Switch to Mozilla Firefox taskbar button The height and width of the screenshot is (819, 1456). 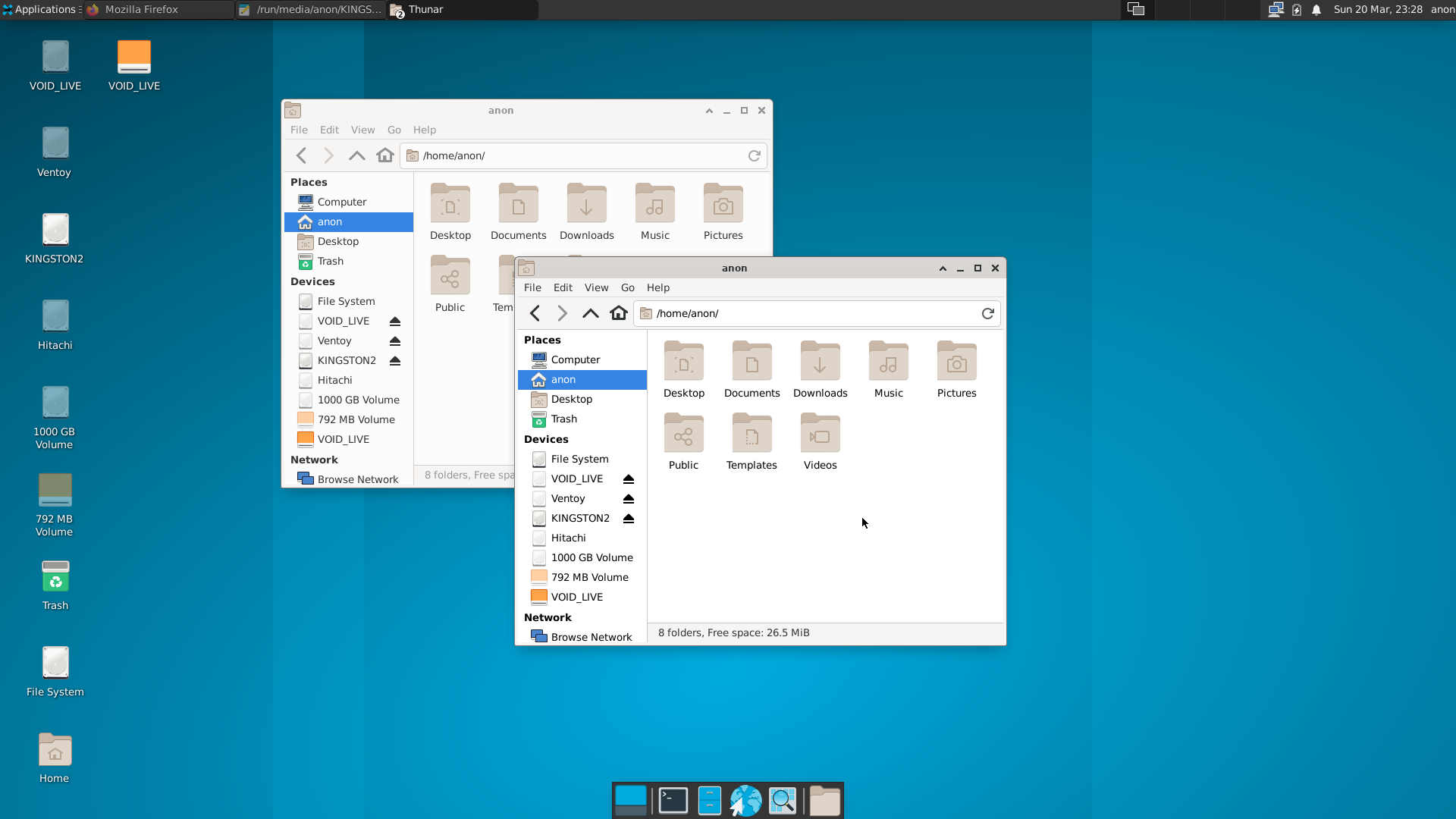[159, 9]
